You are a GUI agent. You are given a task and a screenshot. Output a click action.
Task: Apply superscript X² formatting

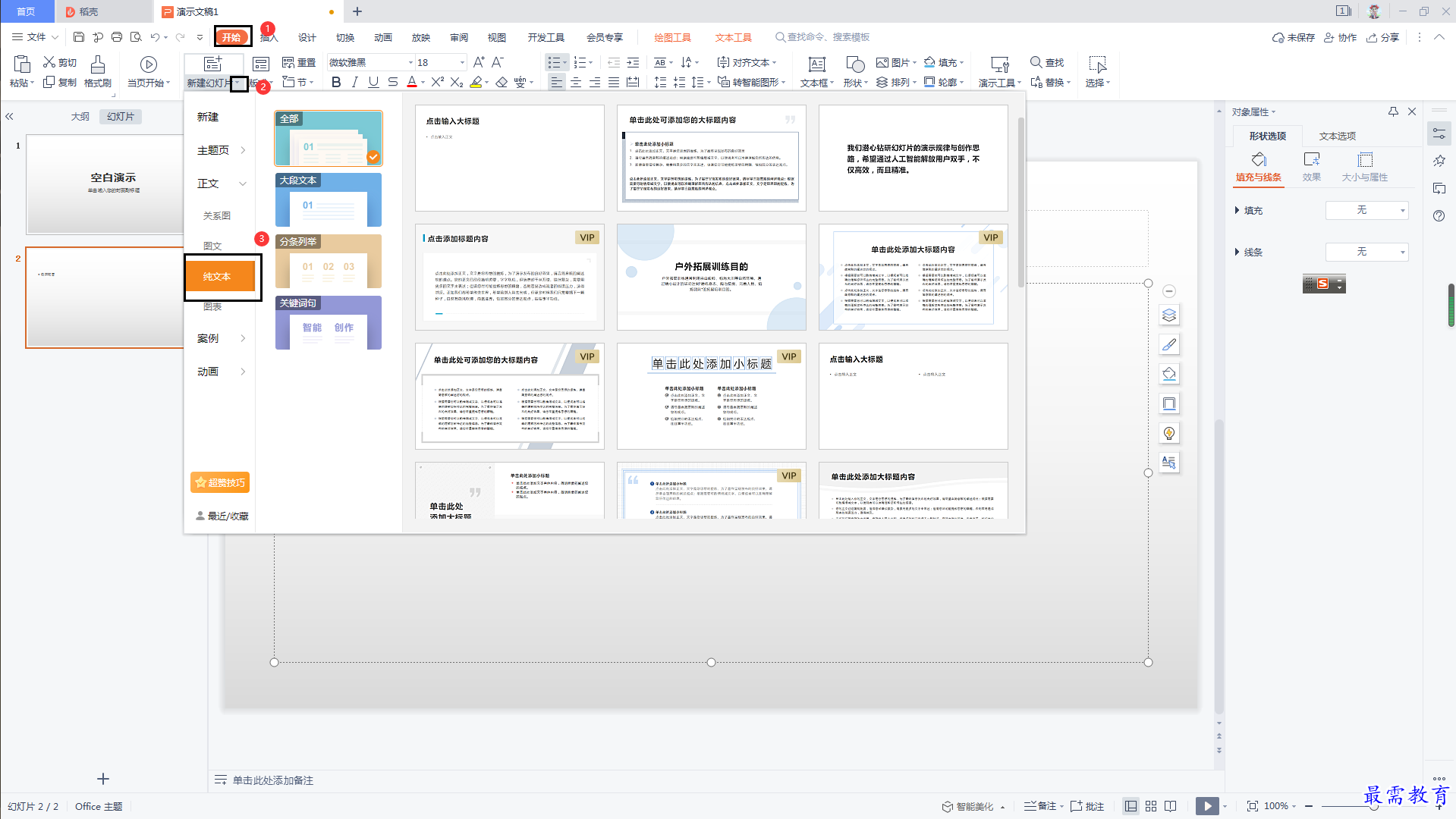[x=438, y=82]
